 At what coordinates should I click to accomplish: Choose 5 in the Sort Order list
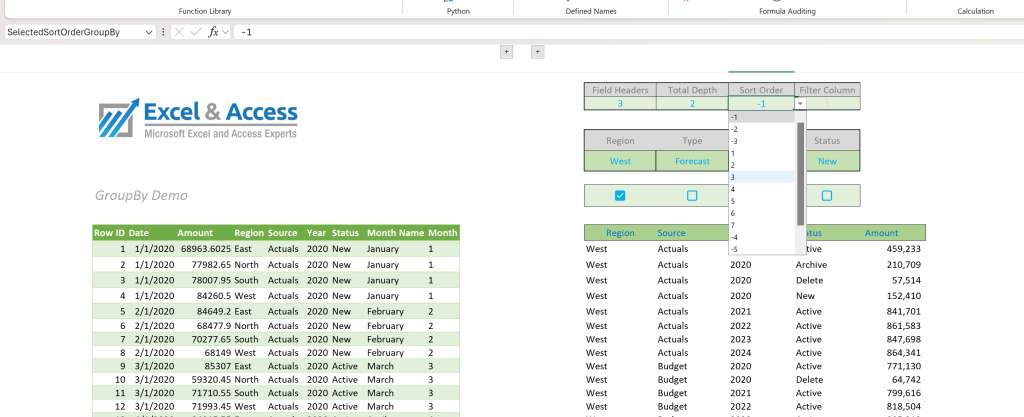[x=762, y=201]
